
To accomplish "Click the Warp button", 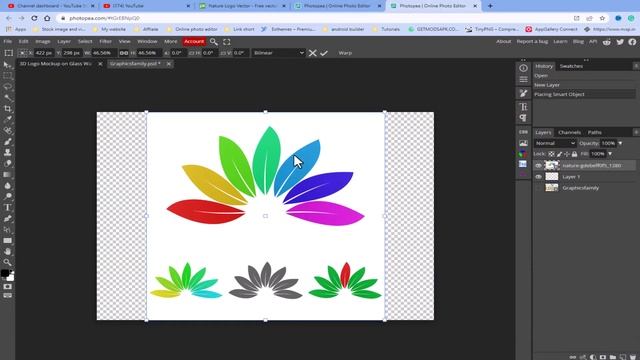I will (345, 53).
